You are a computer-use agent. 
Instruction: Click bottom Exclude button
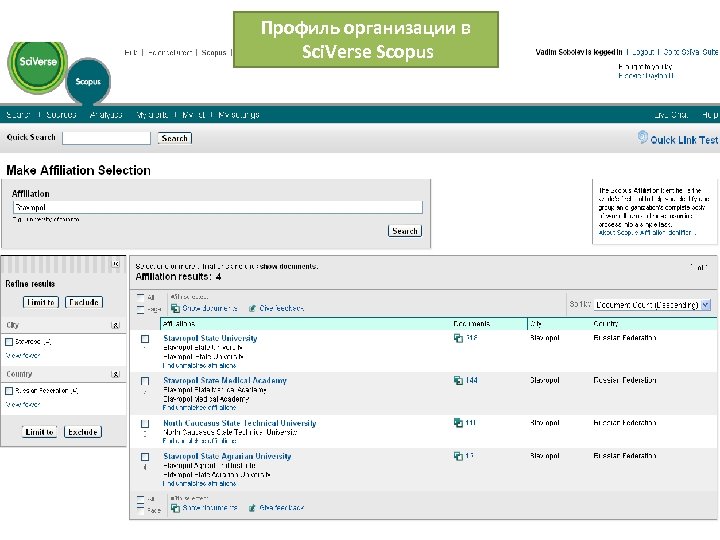[83, 432]
